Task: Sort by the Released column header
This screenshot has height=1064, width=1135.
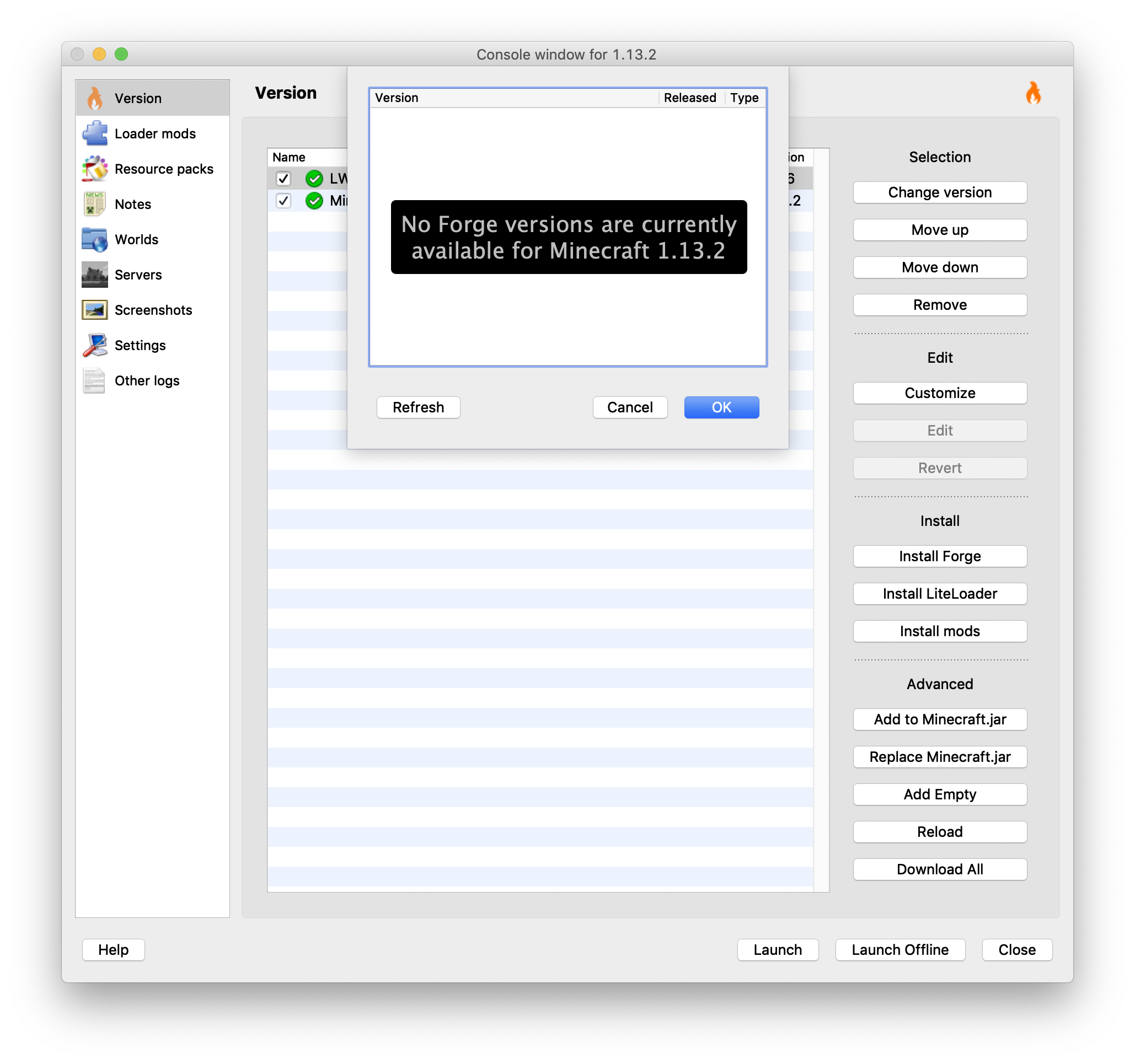Action: (689, 98)
